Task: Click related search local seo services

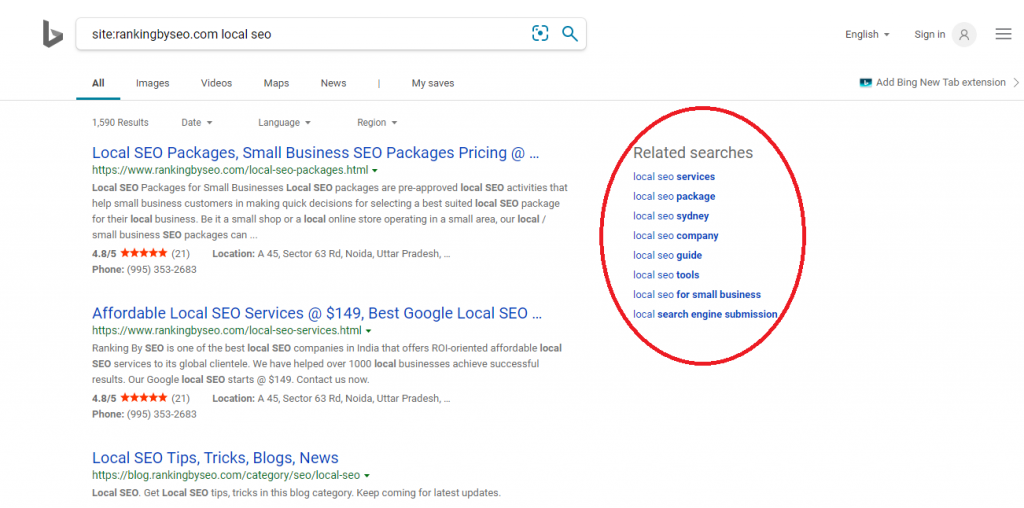Action: pos(674,177)
